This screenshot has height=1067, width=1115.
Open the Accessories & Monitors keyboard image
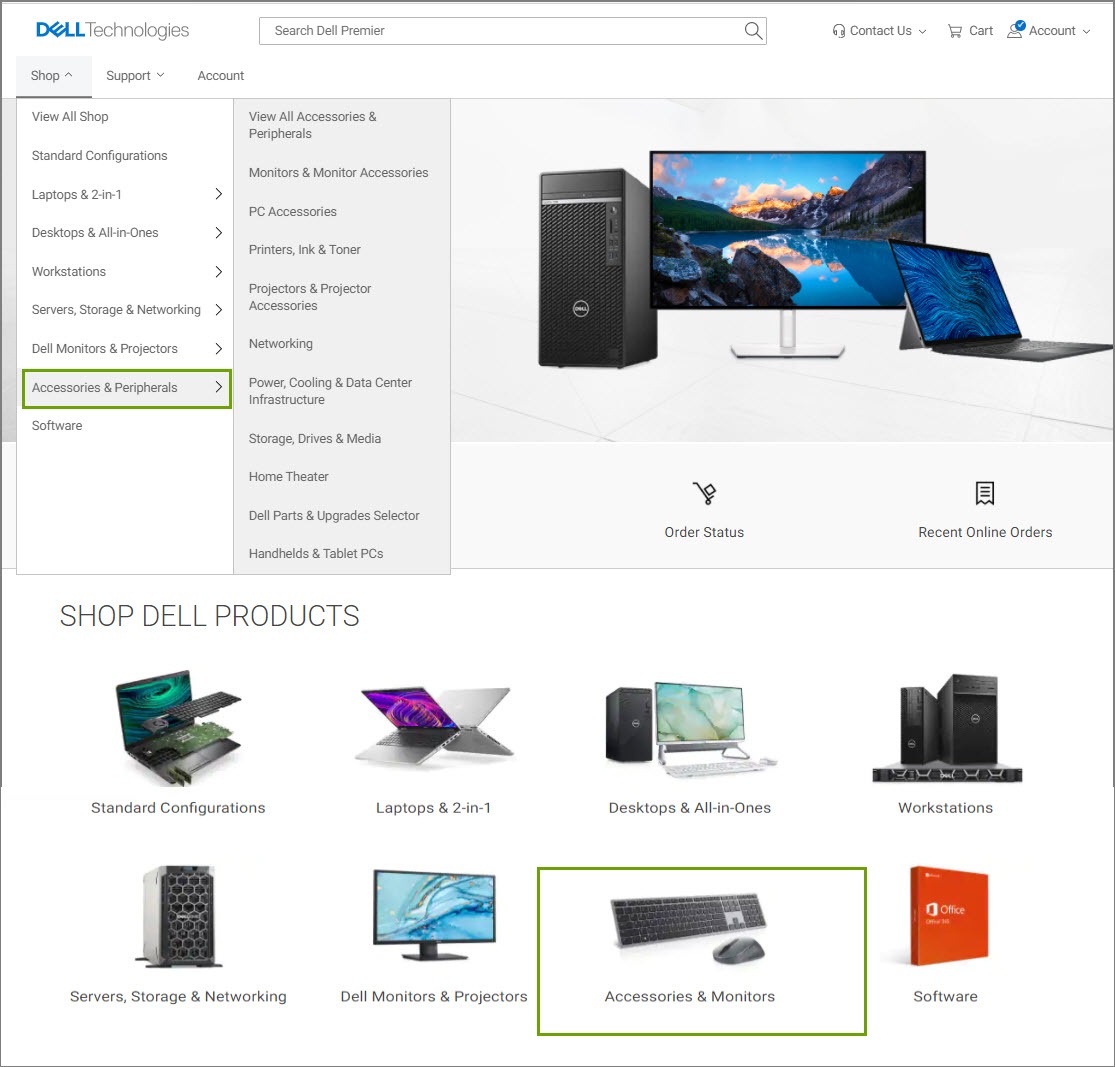688,929
